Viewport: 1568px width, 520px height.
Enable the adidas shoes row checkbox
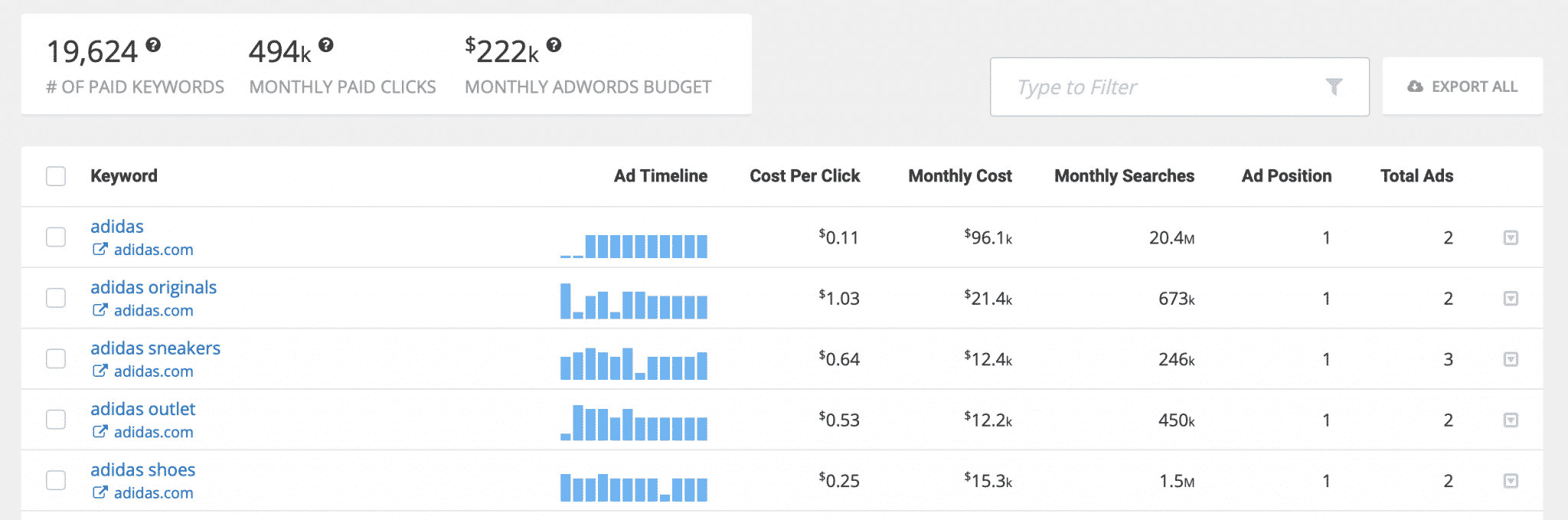56,480
